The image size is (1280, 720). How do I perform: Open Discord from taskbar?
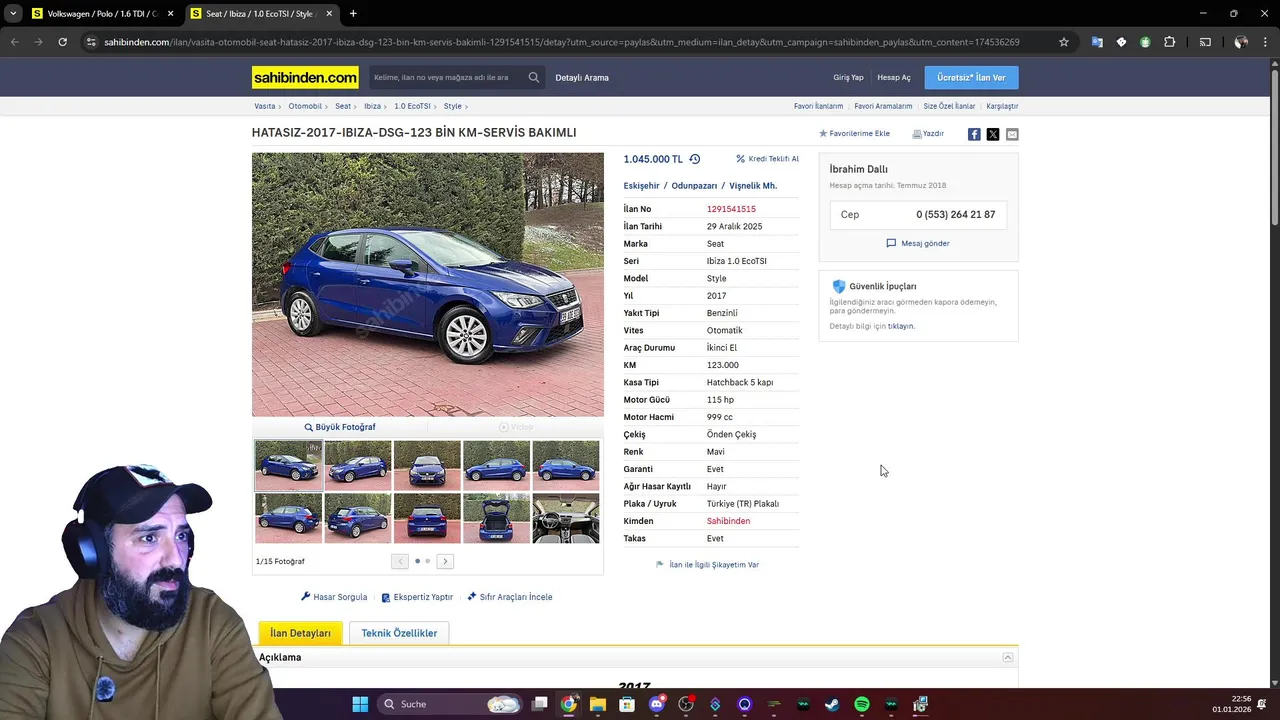pyautogui.click(x=657, y=704)
